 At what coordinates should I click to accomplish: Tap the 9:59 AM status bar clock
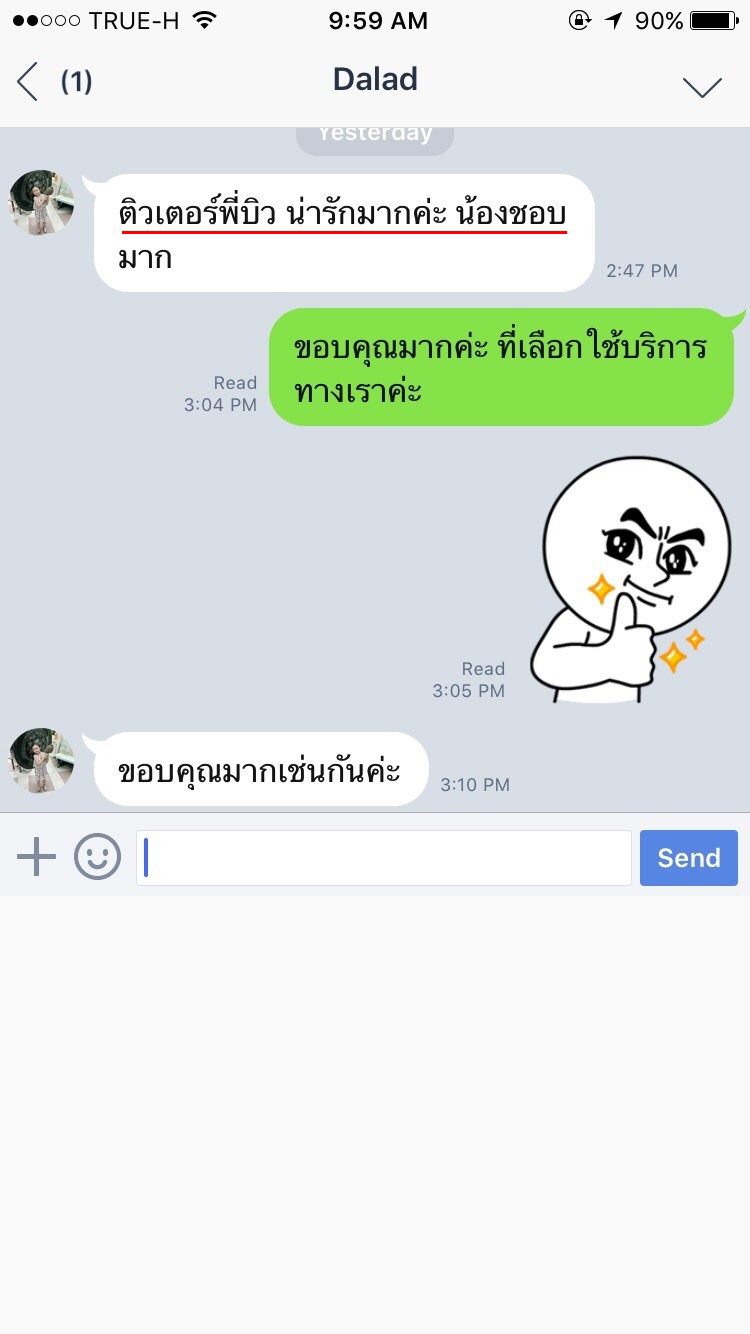(x=378, y=21)
